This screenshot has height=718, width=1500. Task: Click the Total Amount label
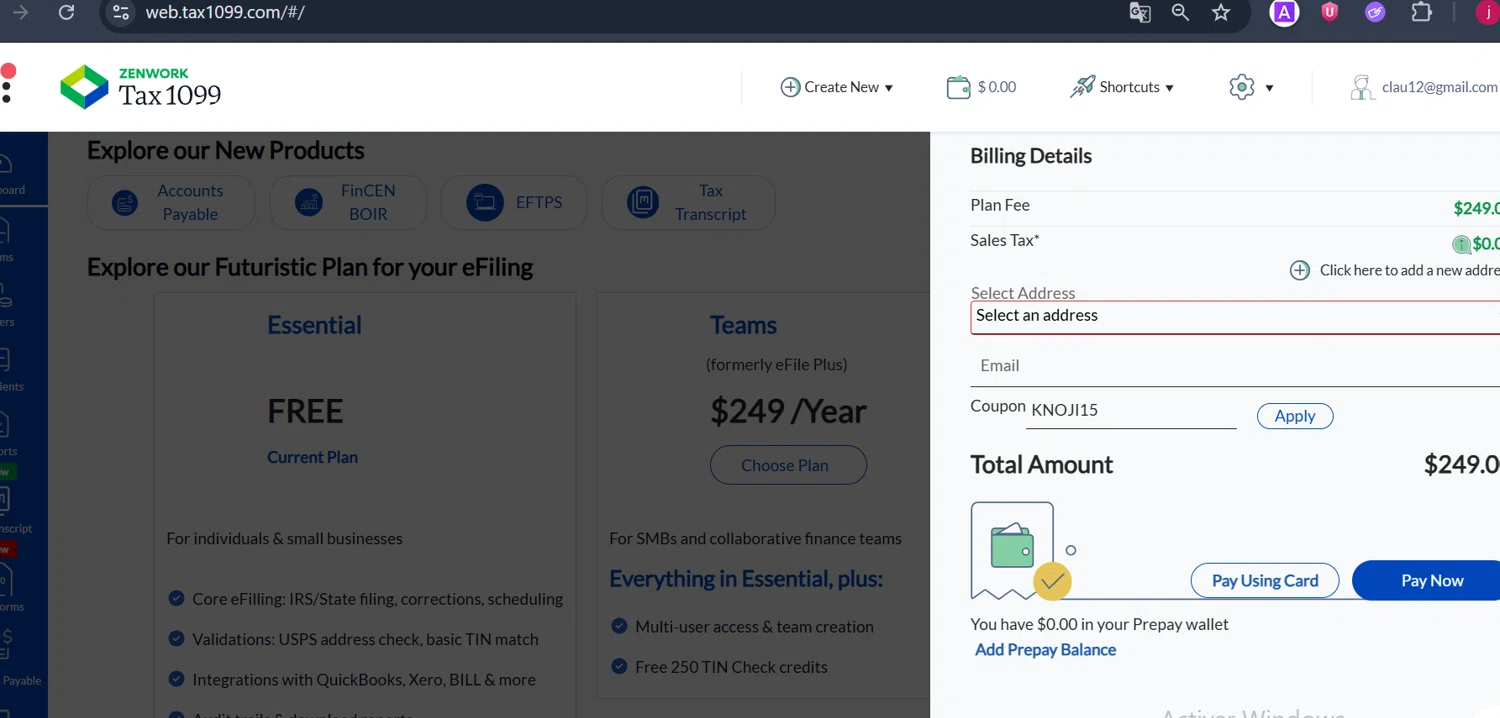(x=1041, y=465)
